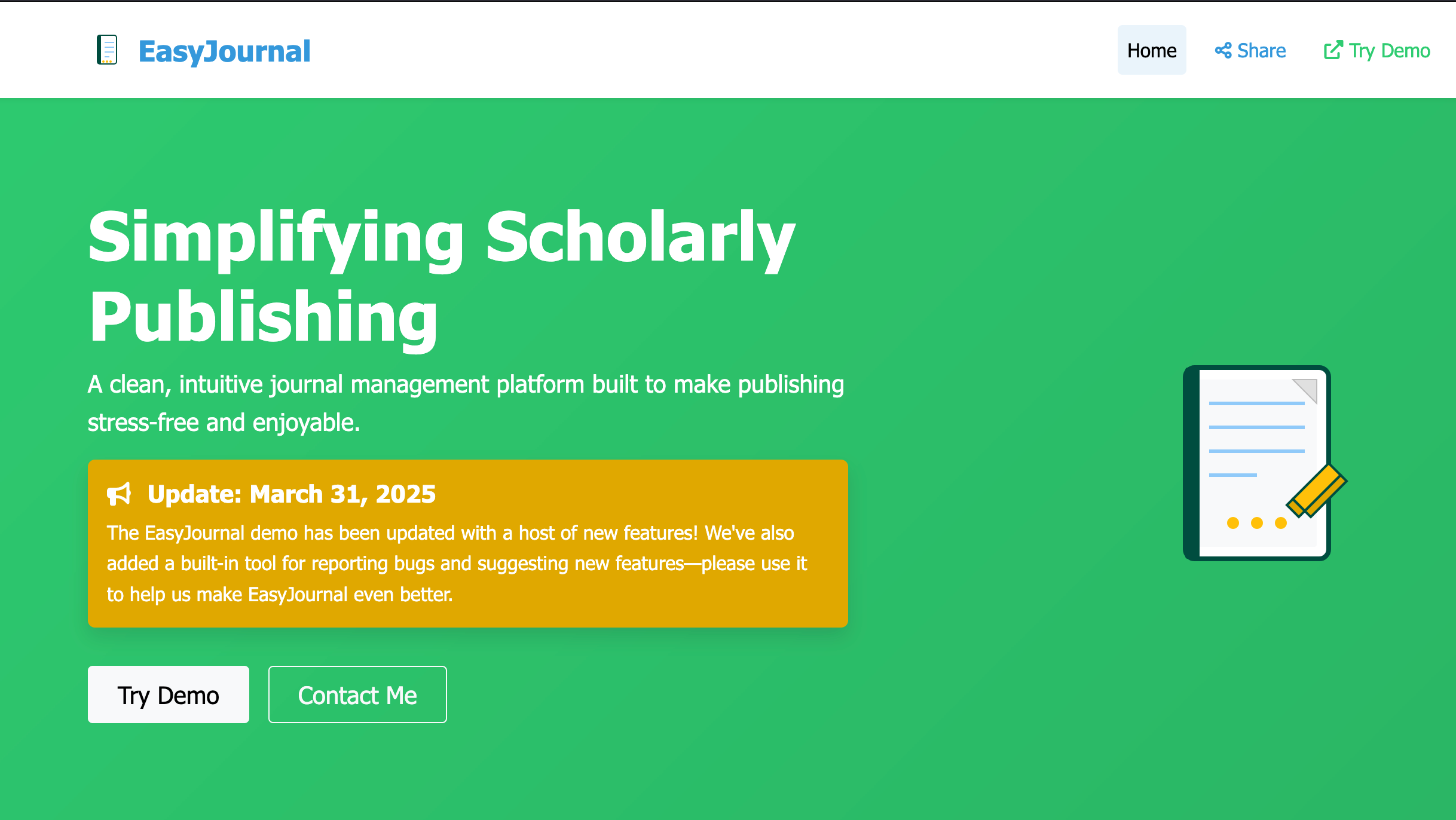Screen dimensions: 1456x820
Task: Click the subtitle about journal management platform
Action: pyautogui.click(x=466, y=403)
